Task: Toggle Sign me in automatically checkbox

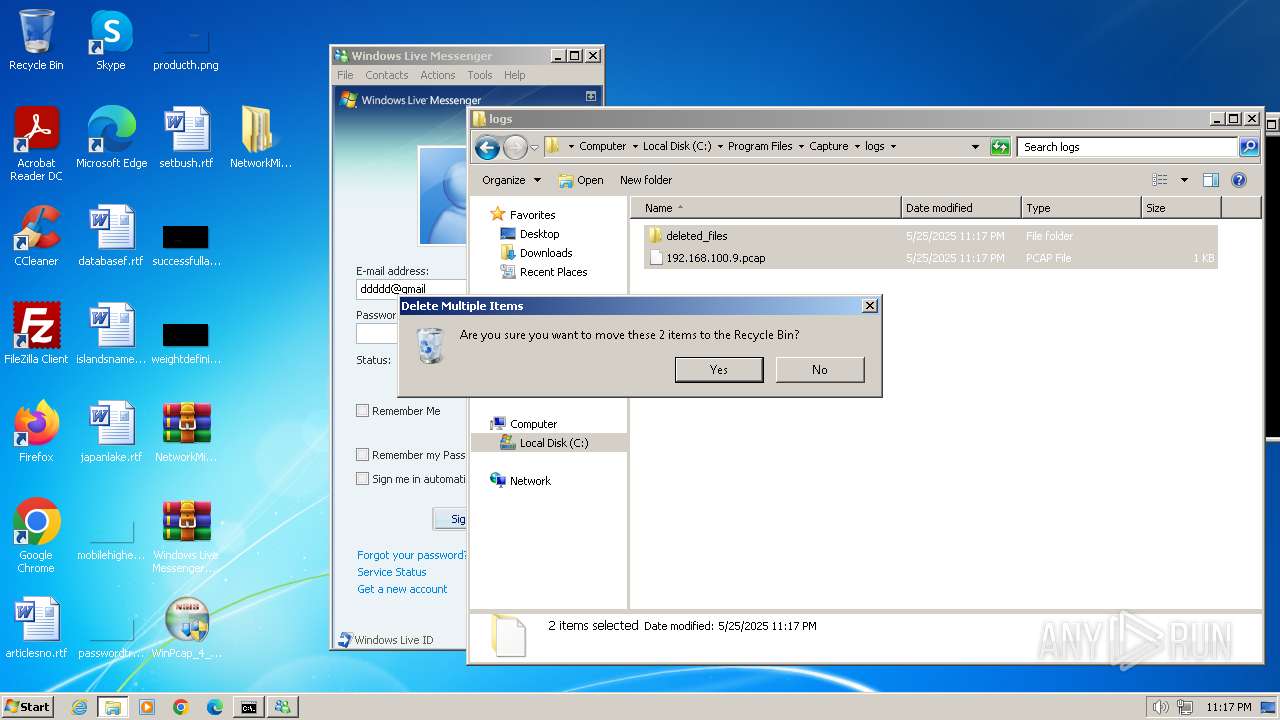Action: click(363, 479)
